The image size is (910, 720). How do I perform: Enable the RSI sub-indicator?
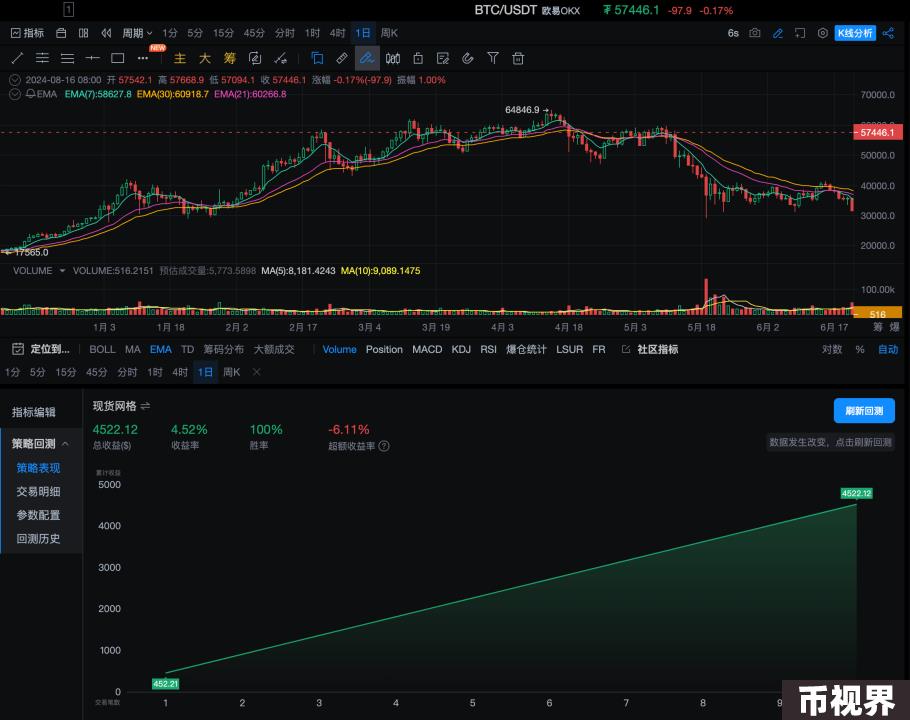pyautogui.click(x=489, y=349)
